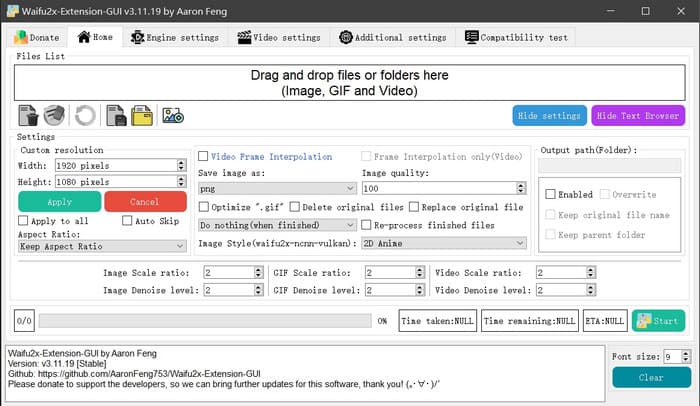Click the drag and drop files area
700x406 pixels.
(350, 83)
